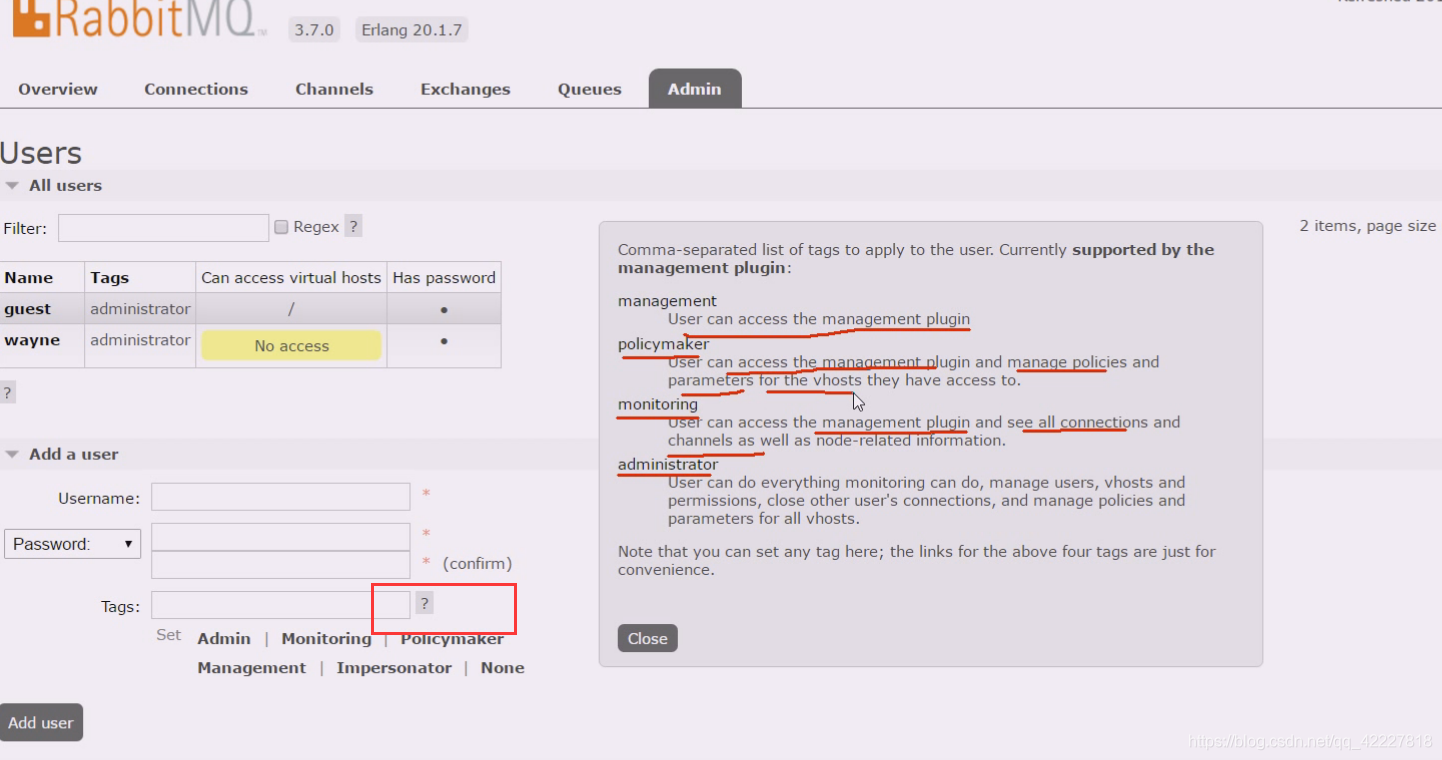Screen dimensions: 1442x760
Task: Click the administrator tag of wayne
Action: (x=140, y=340)
